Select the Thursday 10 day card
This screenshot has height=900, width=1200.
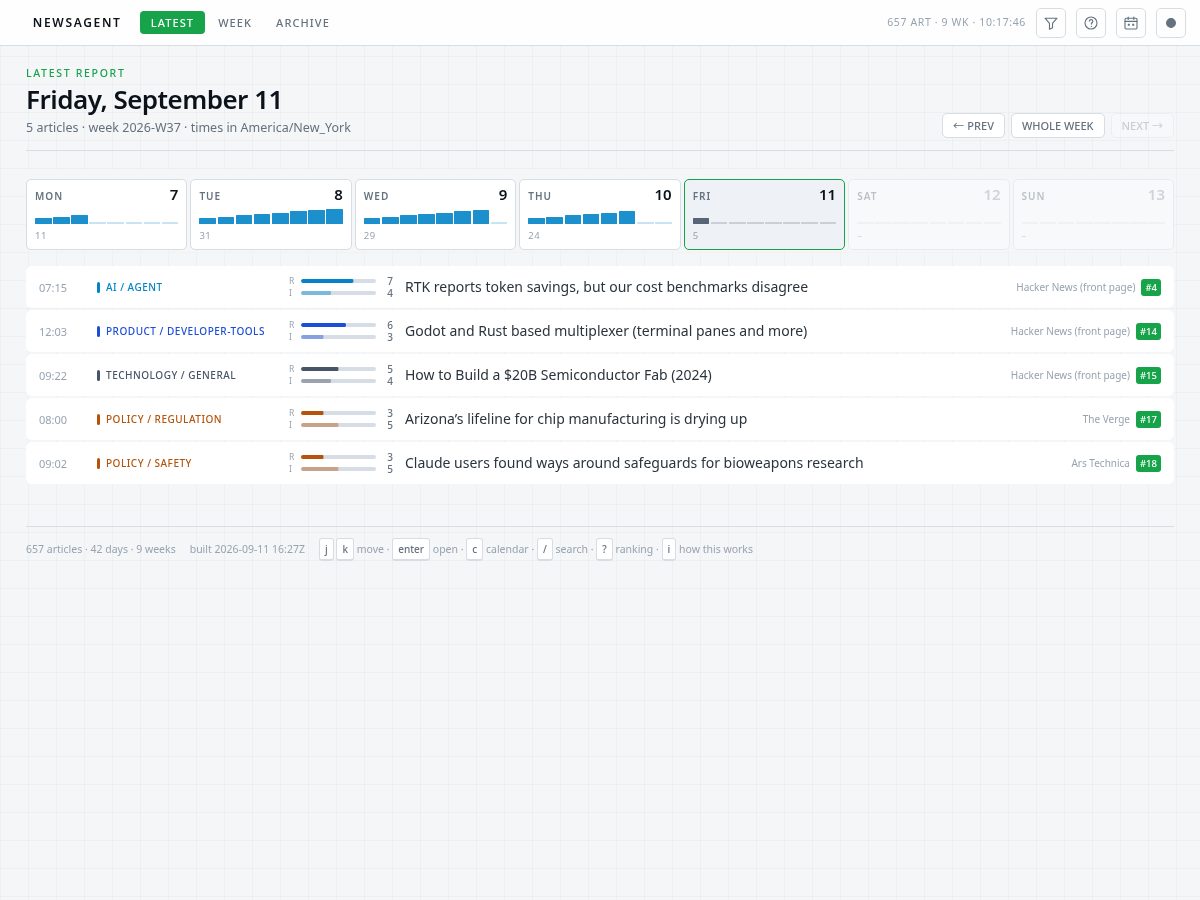click(x=600, y=214)
